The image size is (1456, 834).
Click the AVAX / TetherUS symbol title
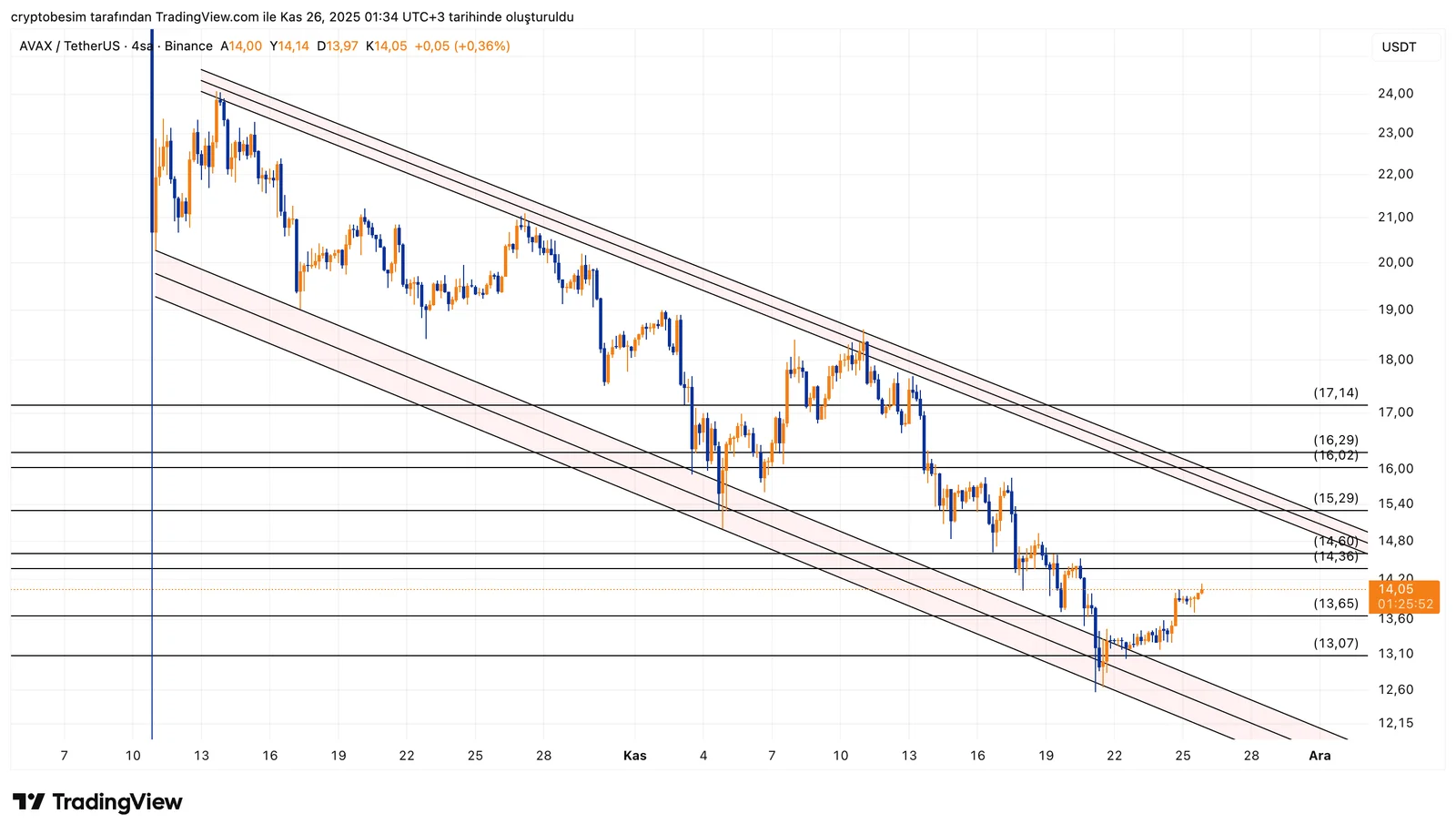(x=69, y=46)
